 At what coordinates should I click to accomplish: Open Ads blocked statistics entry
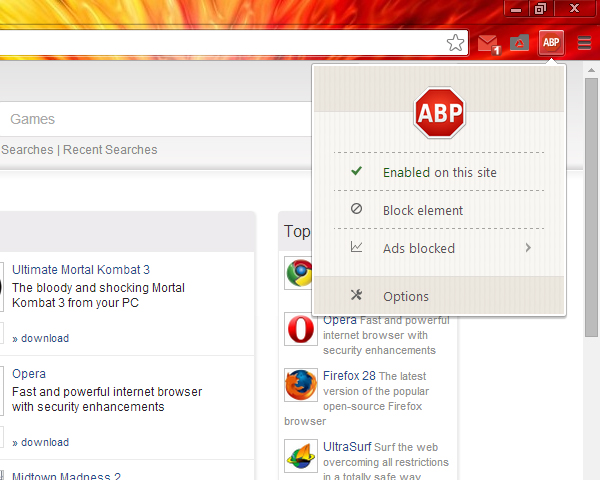(x=439, y=248)
